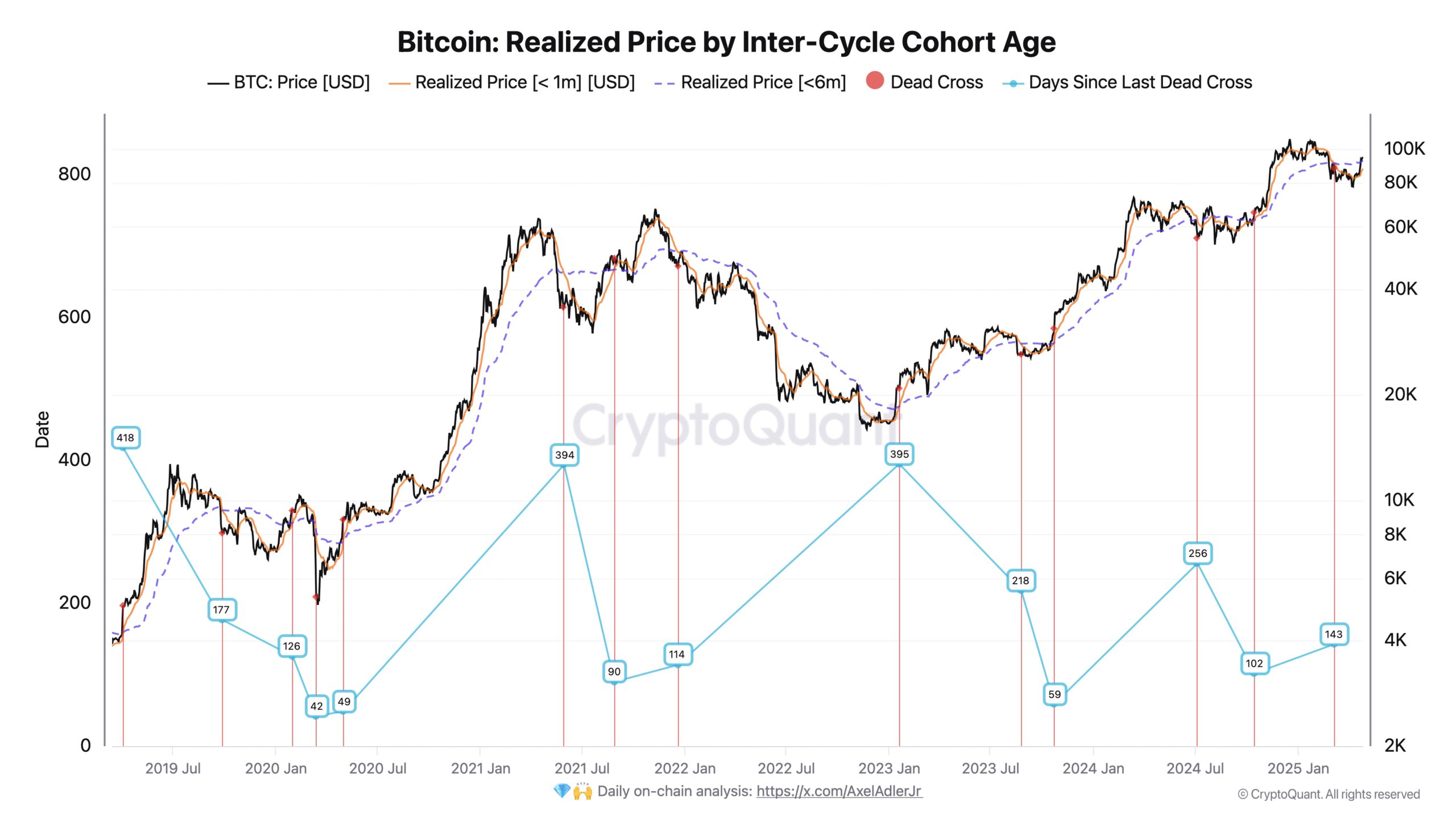Click the black BTC Price legend line marker
The height and width of the screenshot is (819, 1456).
(218, 83)
